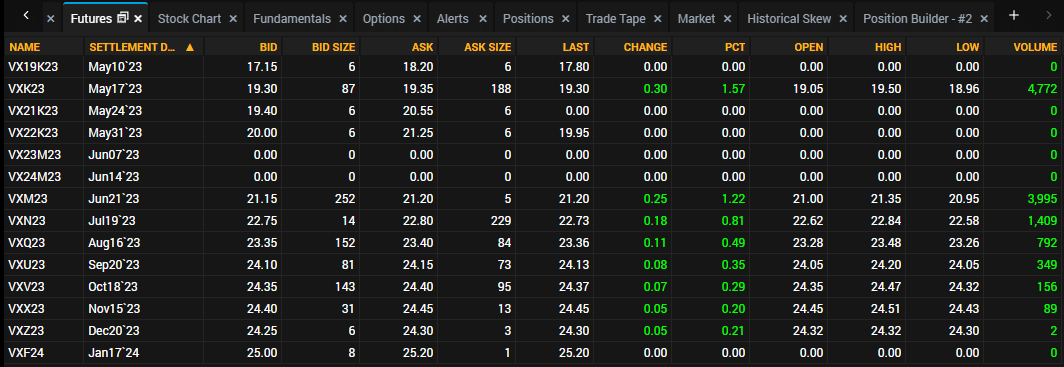The width and height of the screenshot is (1064, 367).
Task: Sort by the ASK column header
Action: tap(423, 47)
